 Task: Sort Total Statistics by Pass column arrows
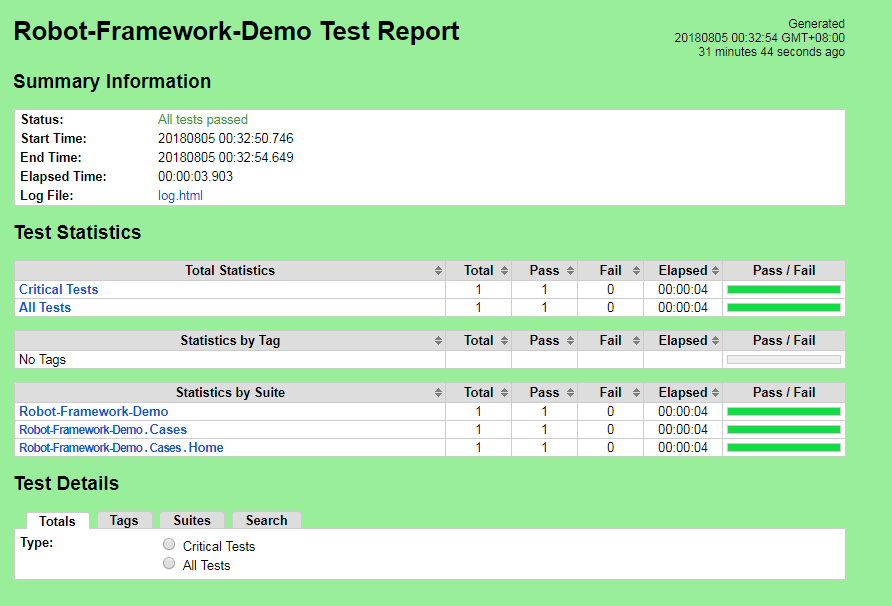(570, 271)
